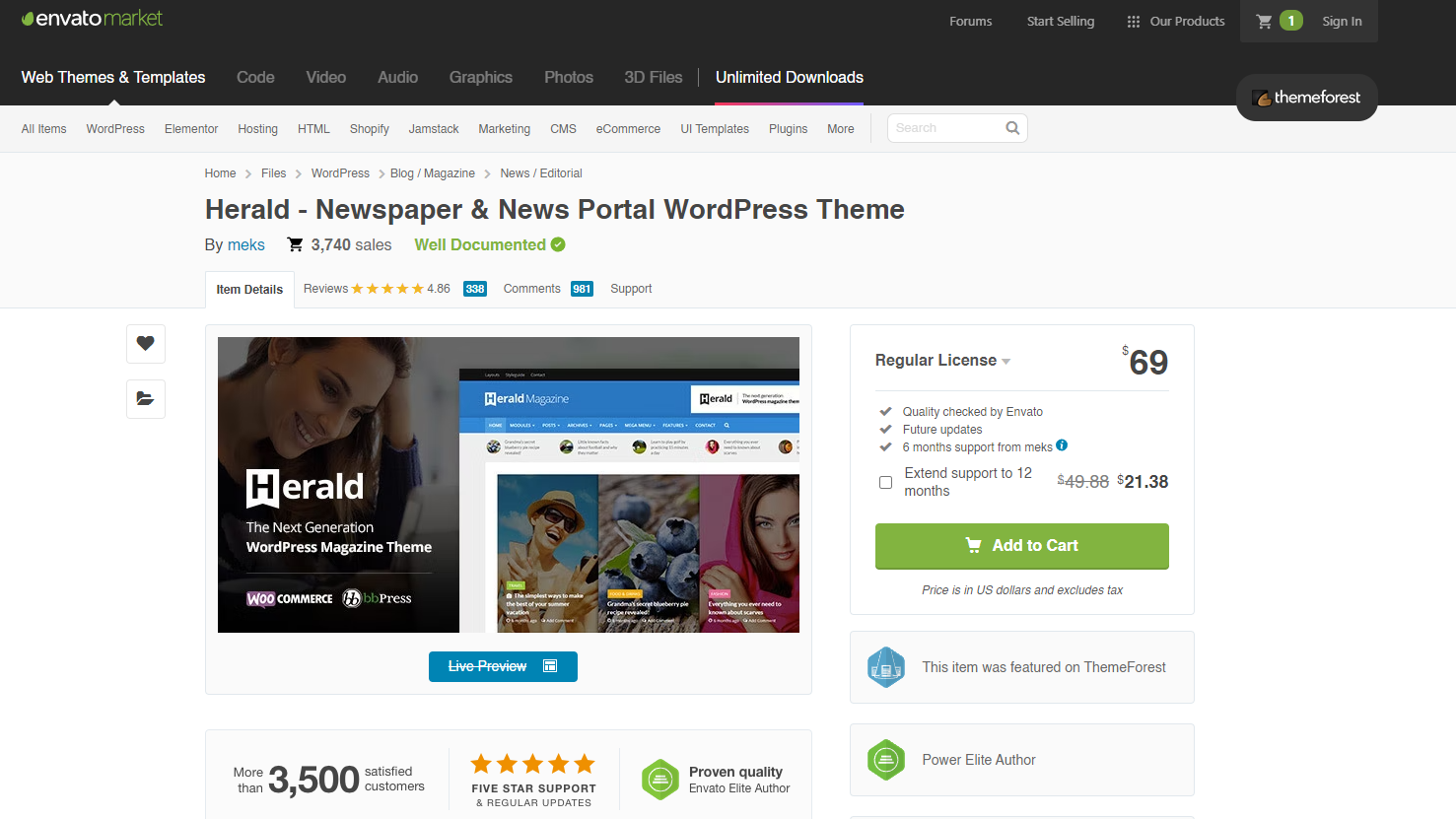Click the Well Documented checkmark badge
The width and height of the screenshot is (1456, 819).
[558, 244]
